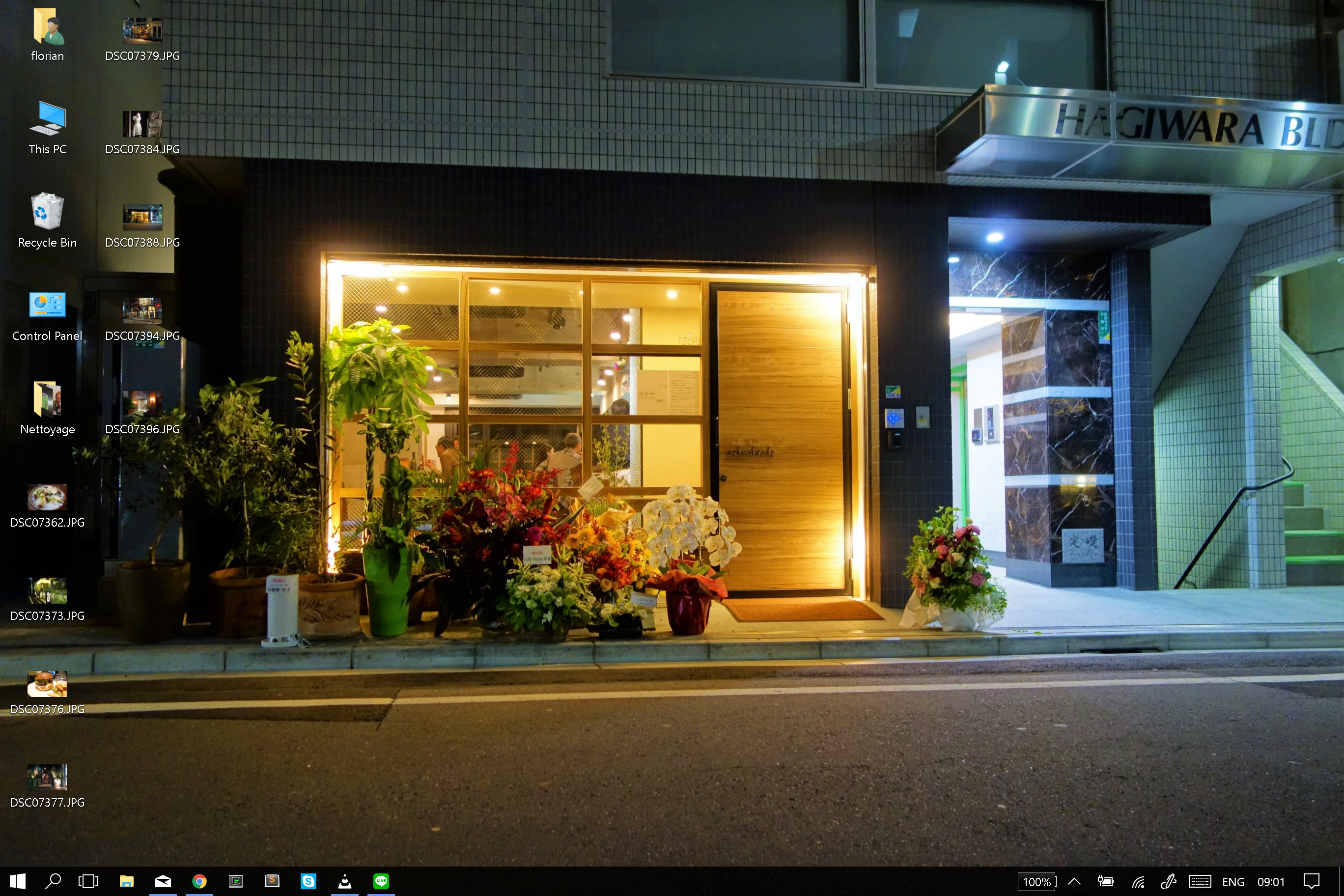Image resolution: width=1344 pixels, height=896 pixels.
Task: Open the Windows Start menu
Action: tap(17, 881)
